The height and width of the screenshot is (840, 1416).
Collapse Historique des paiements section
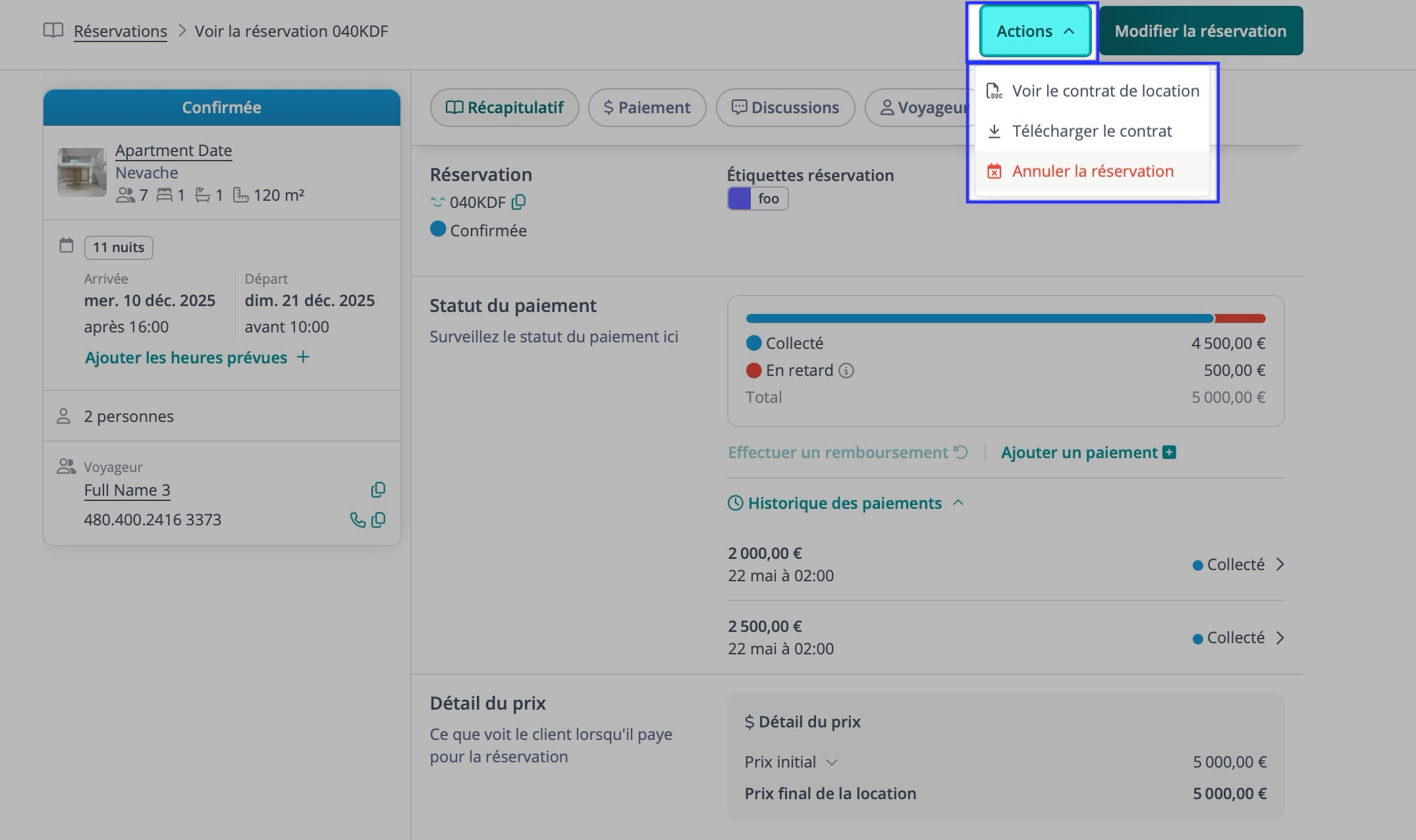[x=958, y=503]
